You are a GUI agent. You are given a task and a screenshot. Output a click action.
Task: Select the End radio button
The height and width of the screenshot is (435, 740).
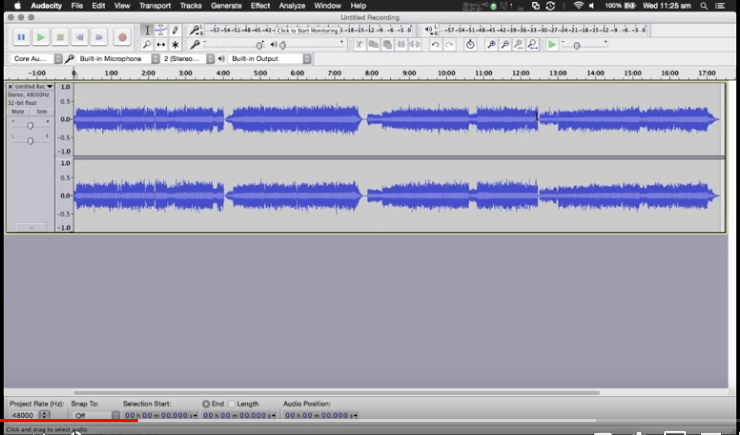(x=206, y=403)
